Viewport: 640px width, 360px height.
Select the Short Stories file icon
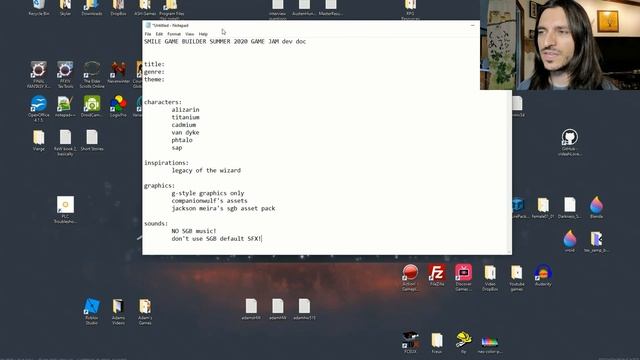92,140
